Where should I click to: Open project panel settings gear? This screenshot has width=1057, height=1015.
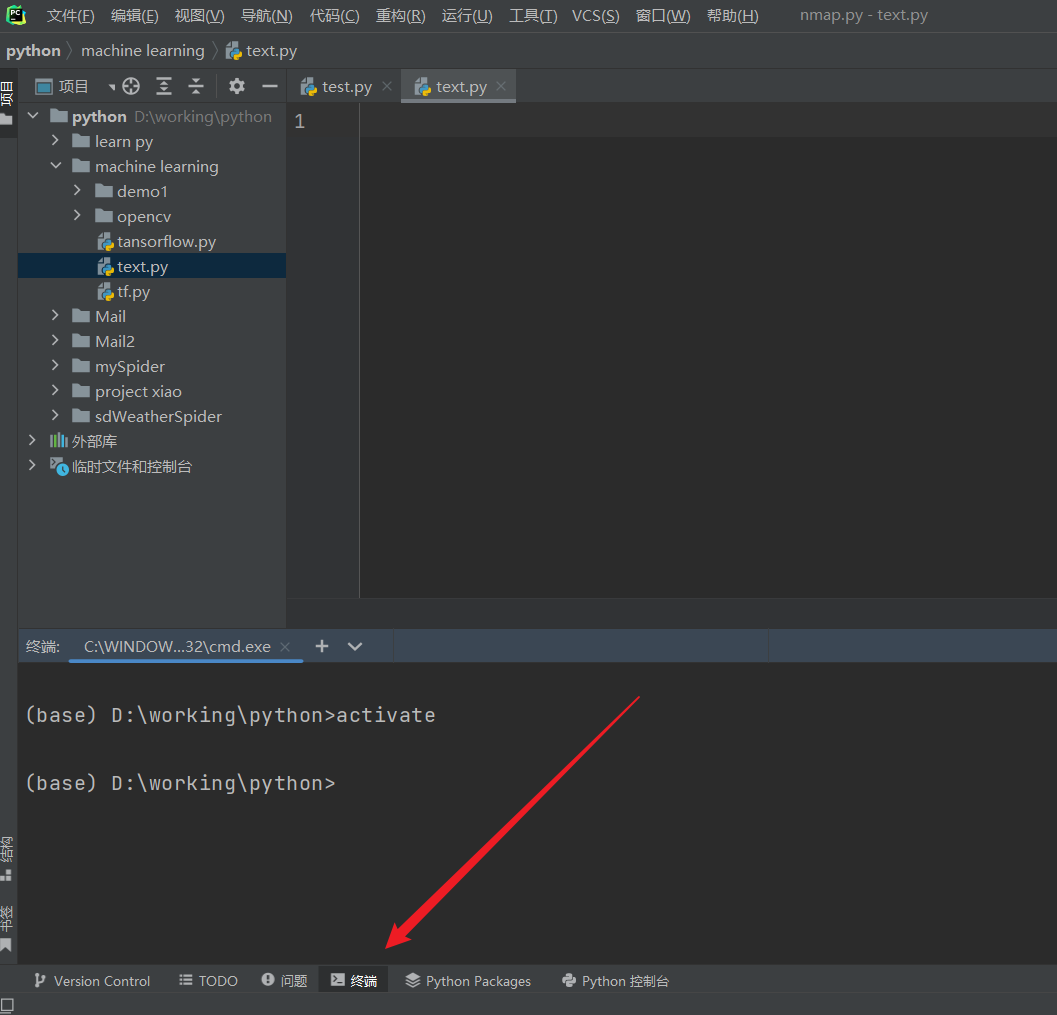pos(236,86)
